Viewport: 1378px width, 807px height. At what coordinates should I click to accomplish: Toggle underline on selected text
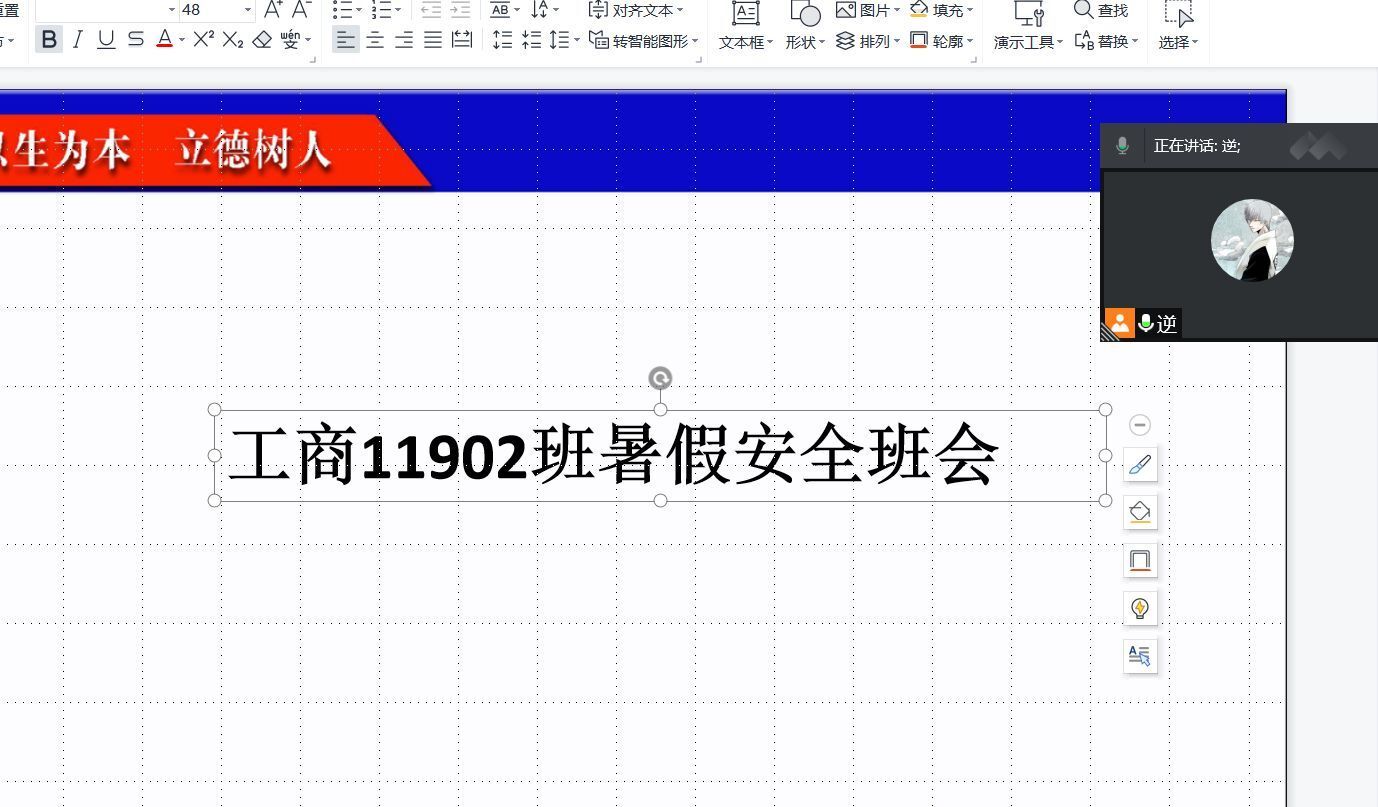106,40
